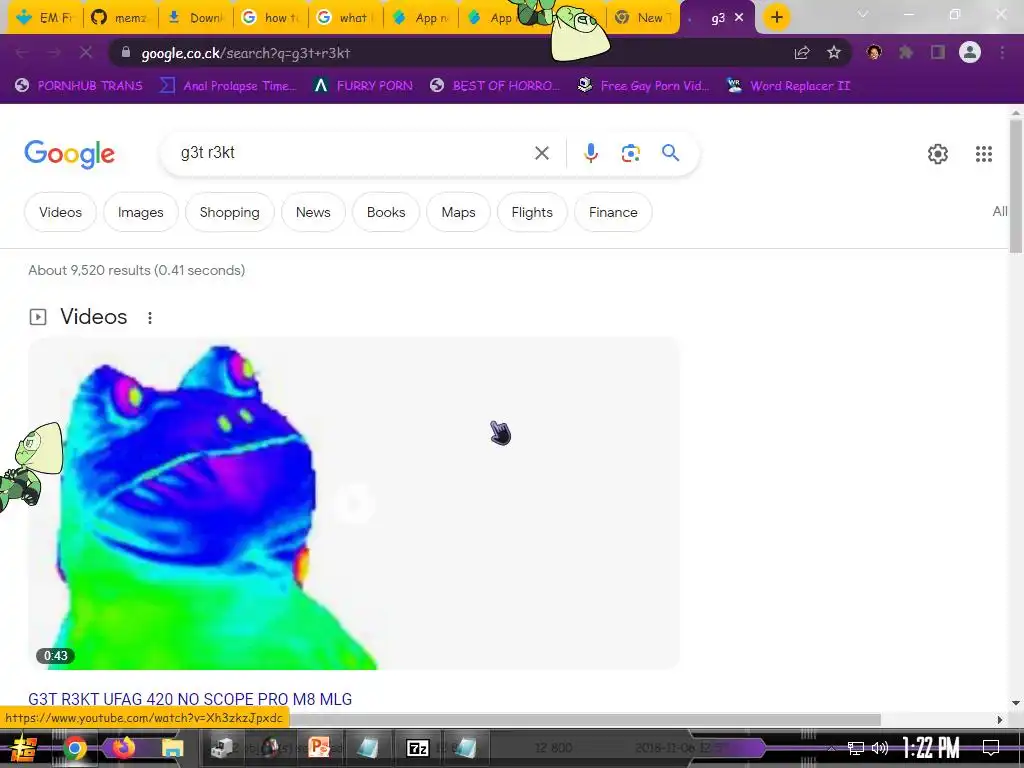Filter results by Flights

532,212
